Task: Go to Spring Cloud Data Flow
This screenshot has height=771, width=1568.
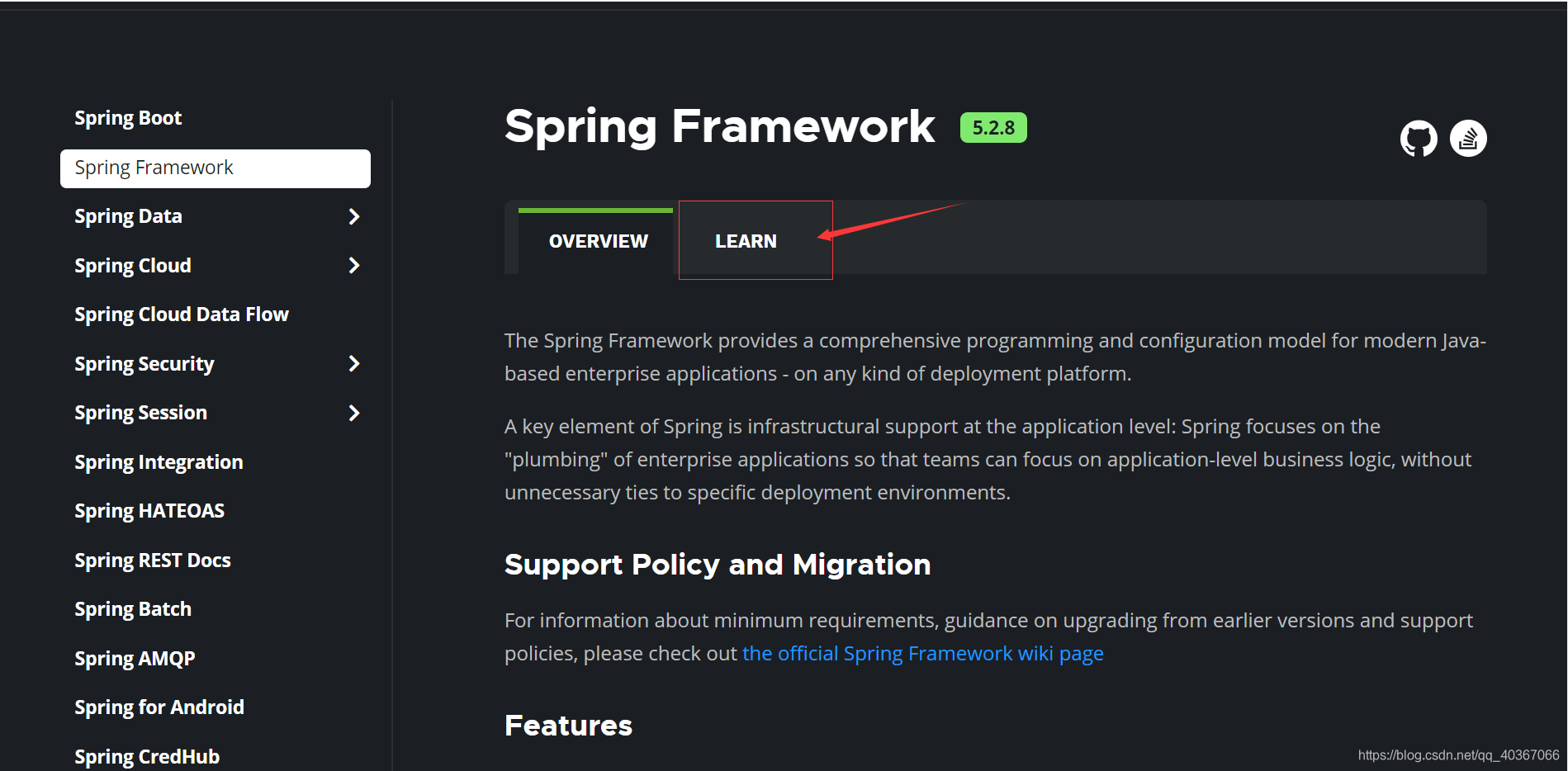Action: (182, 315)
